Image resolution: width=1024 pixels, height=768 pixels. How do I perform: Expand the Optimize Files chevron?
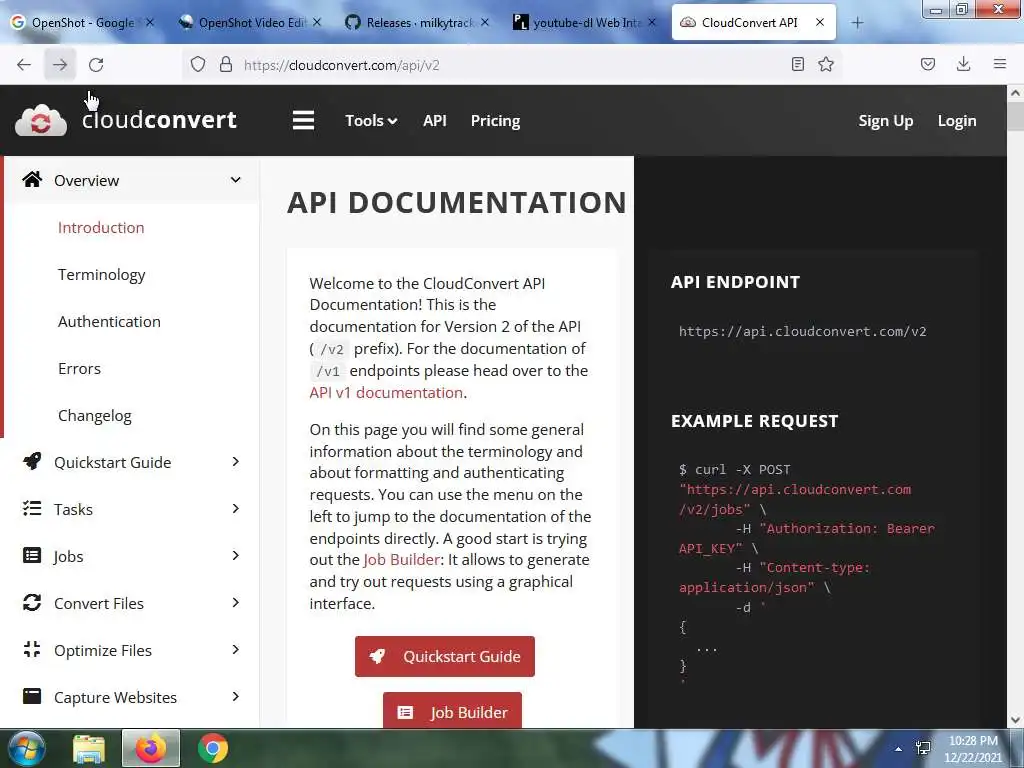coord(236,650)
